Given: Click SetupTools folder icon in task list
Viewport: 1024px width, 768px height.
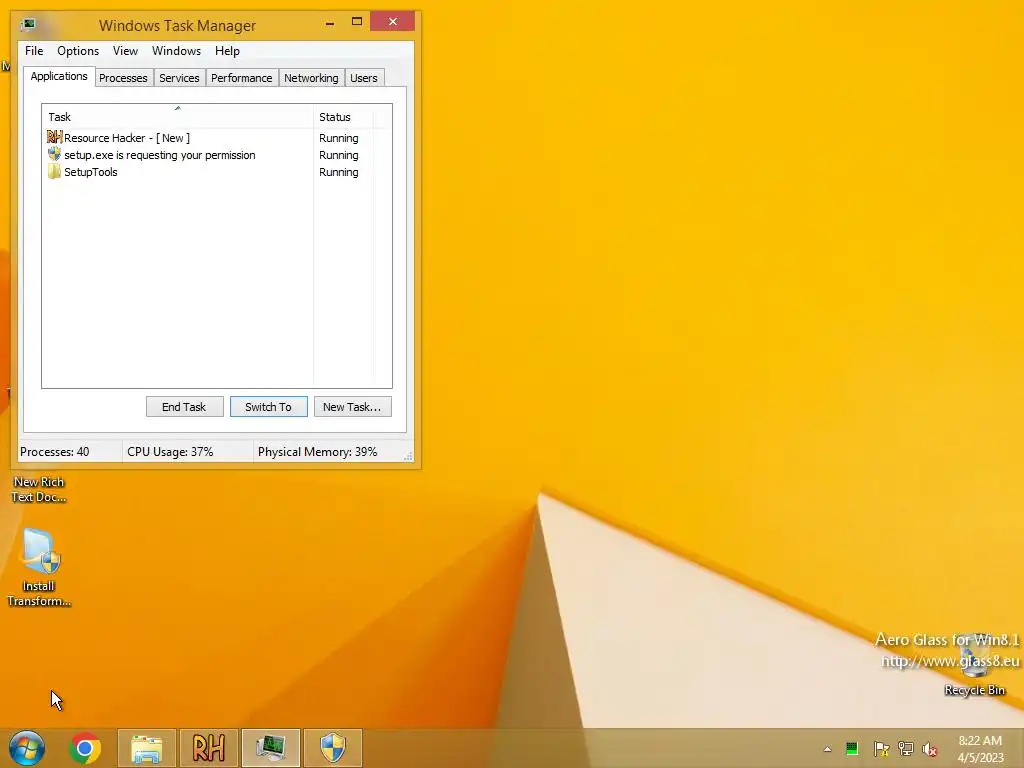Looking at the screenshot, I should point(54,172).
